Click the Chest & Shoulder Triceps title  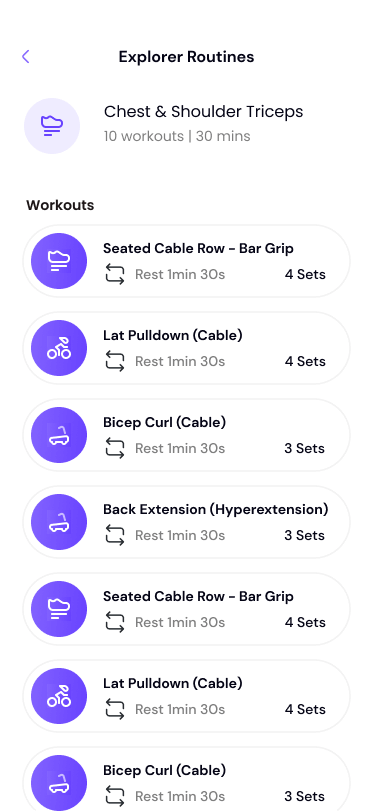[204, 112]
